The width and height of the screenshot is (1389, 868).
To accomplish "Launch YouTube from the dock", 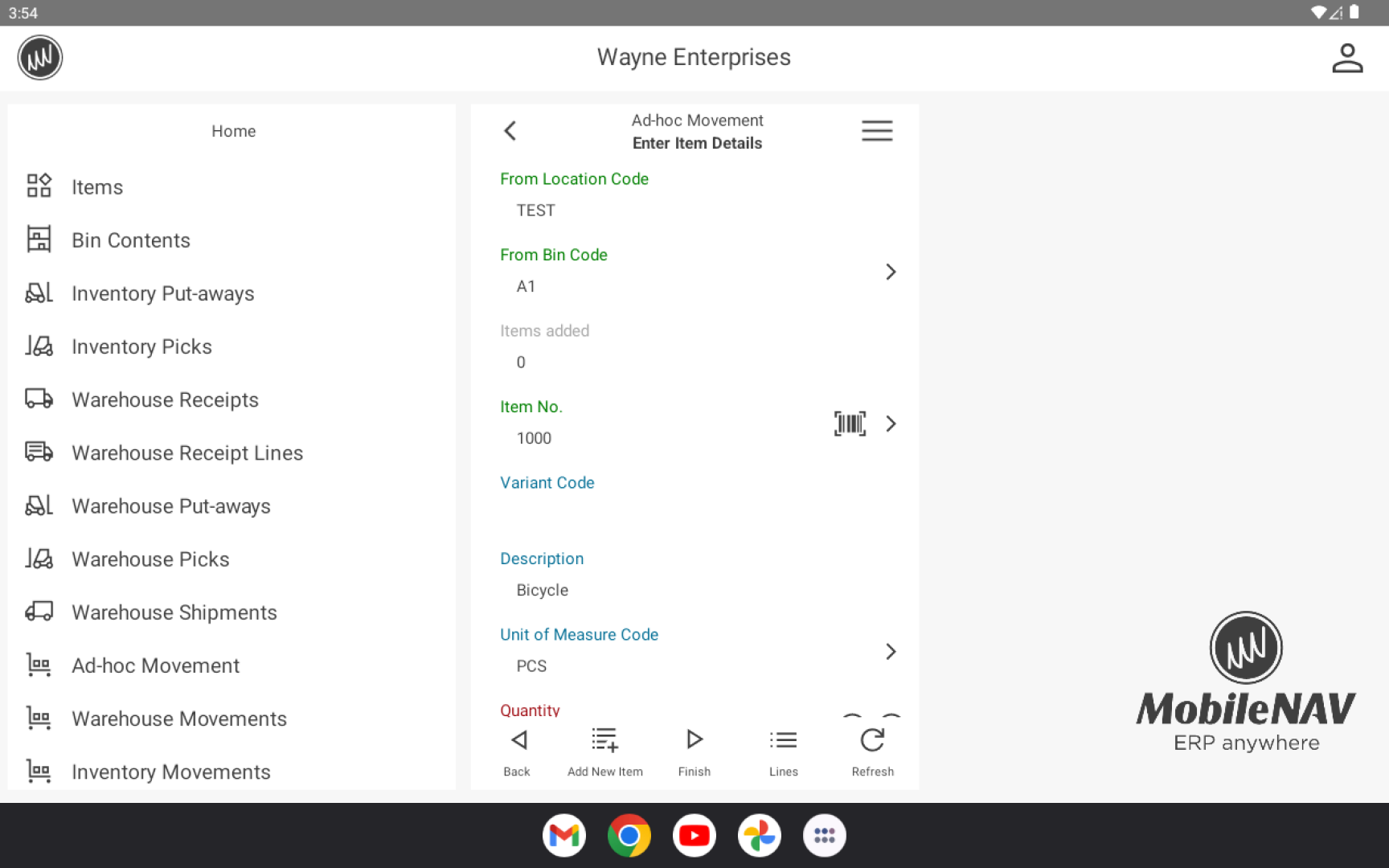I will coord(694,836).
